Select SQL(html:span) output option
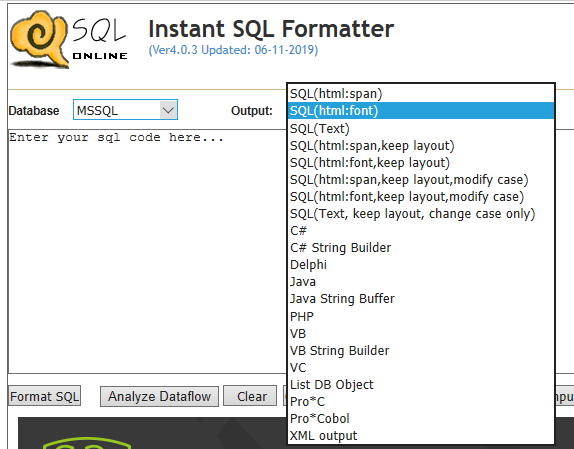The width and height of the screenshot is (574, 449). [421, 94]
